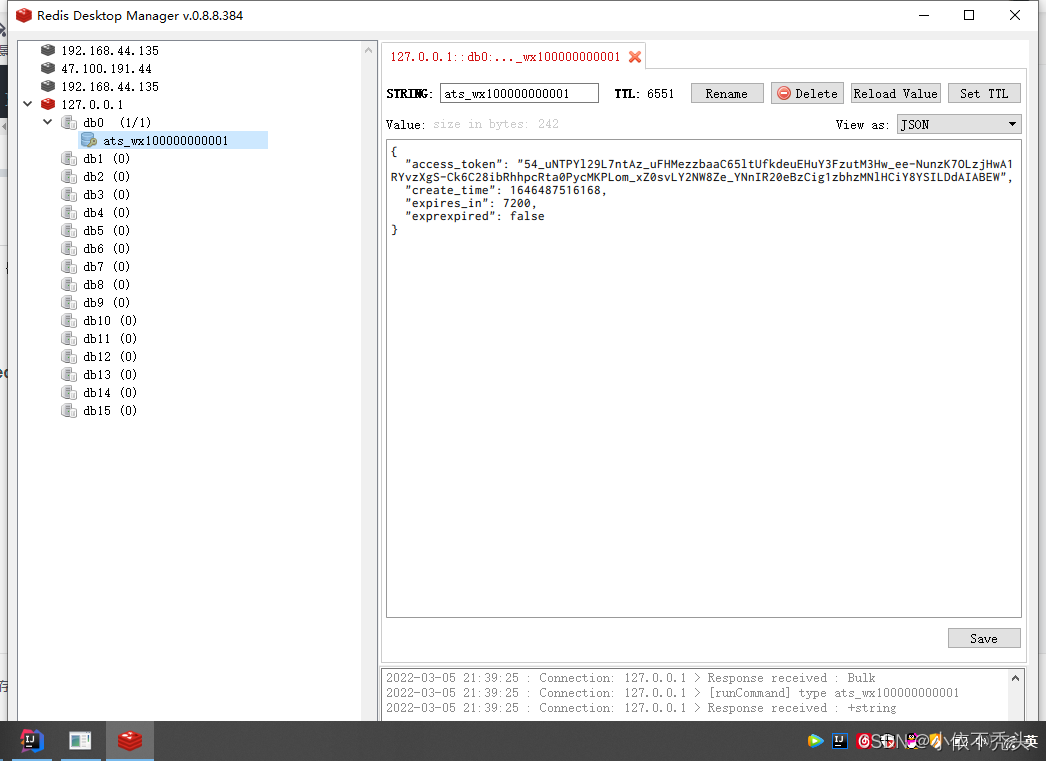Viewport: 1046px width, 761px height.
Task: Click the green play tray icon
Action: tap(815, 740)
